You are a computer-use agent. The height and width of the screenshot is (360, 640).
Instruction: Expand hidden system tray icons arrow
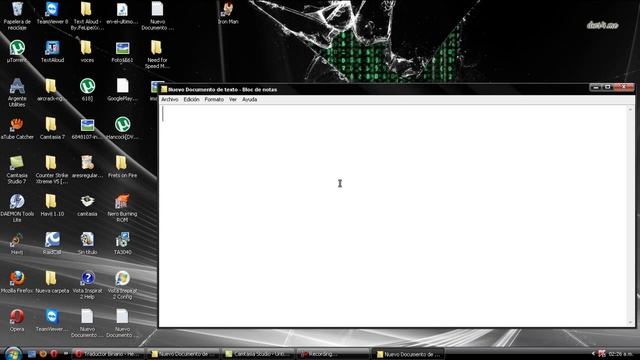pyautogui.click(x=593, y=354)
